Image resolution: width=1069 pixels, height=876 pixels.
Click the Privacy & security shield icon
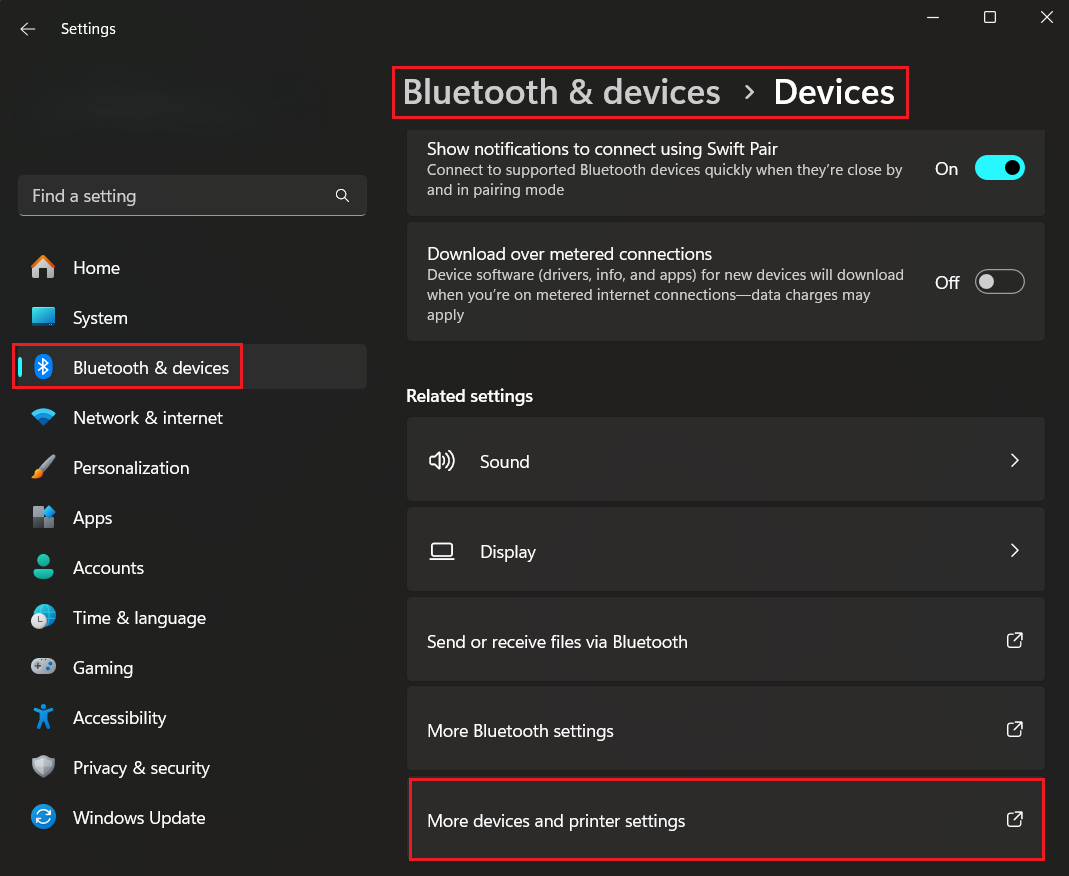43,767
